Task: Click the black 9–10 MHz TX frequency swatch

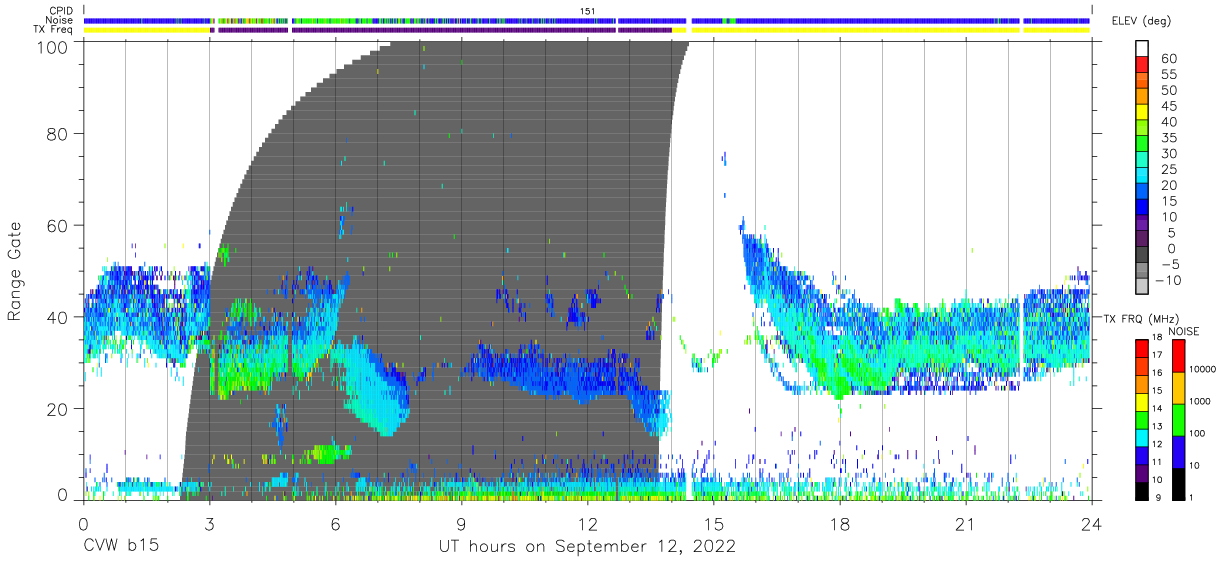Action: click(x=1142, y=489)
